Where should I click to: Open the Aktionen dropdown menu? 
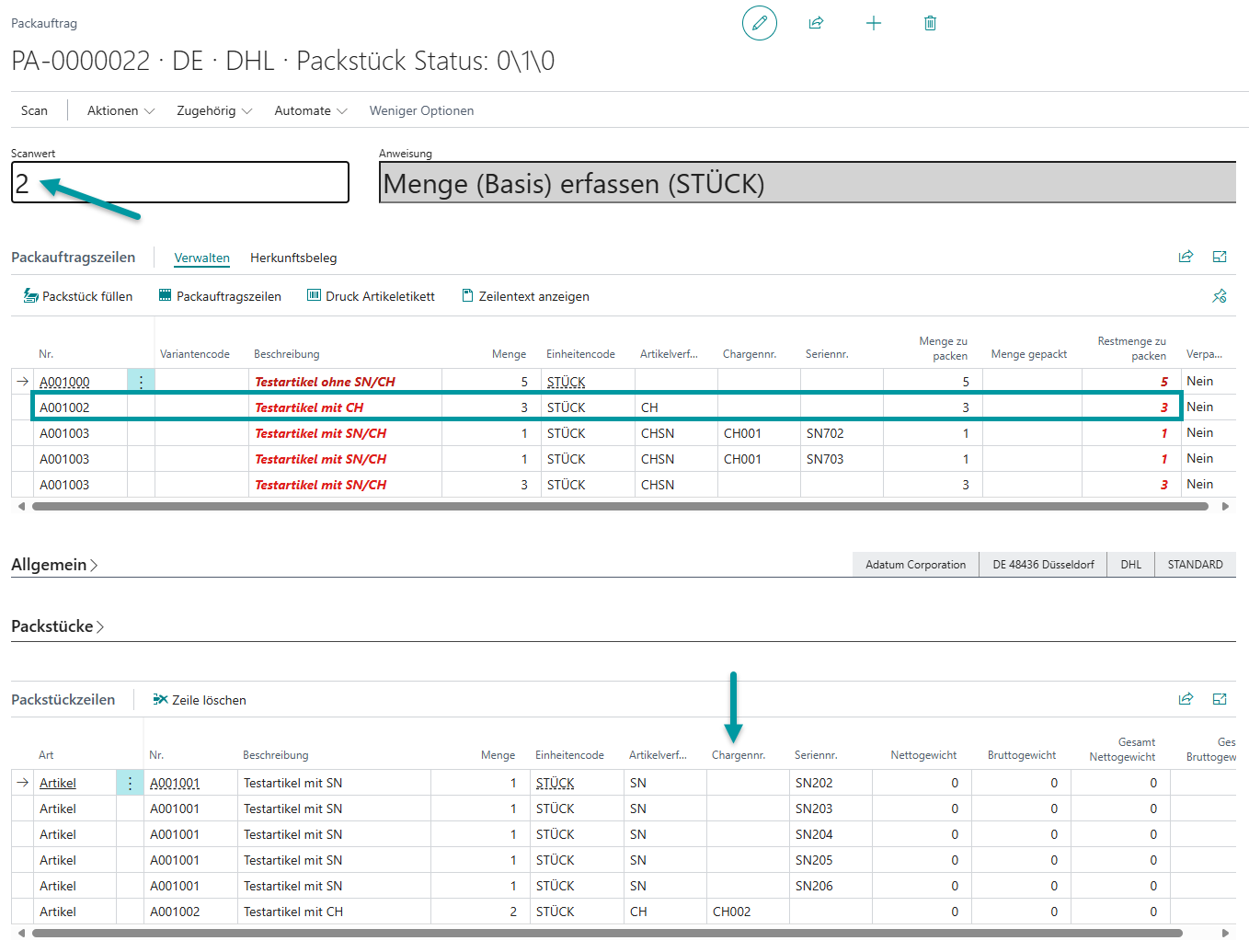(x=120, y=110)
